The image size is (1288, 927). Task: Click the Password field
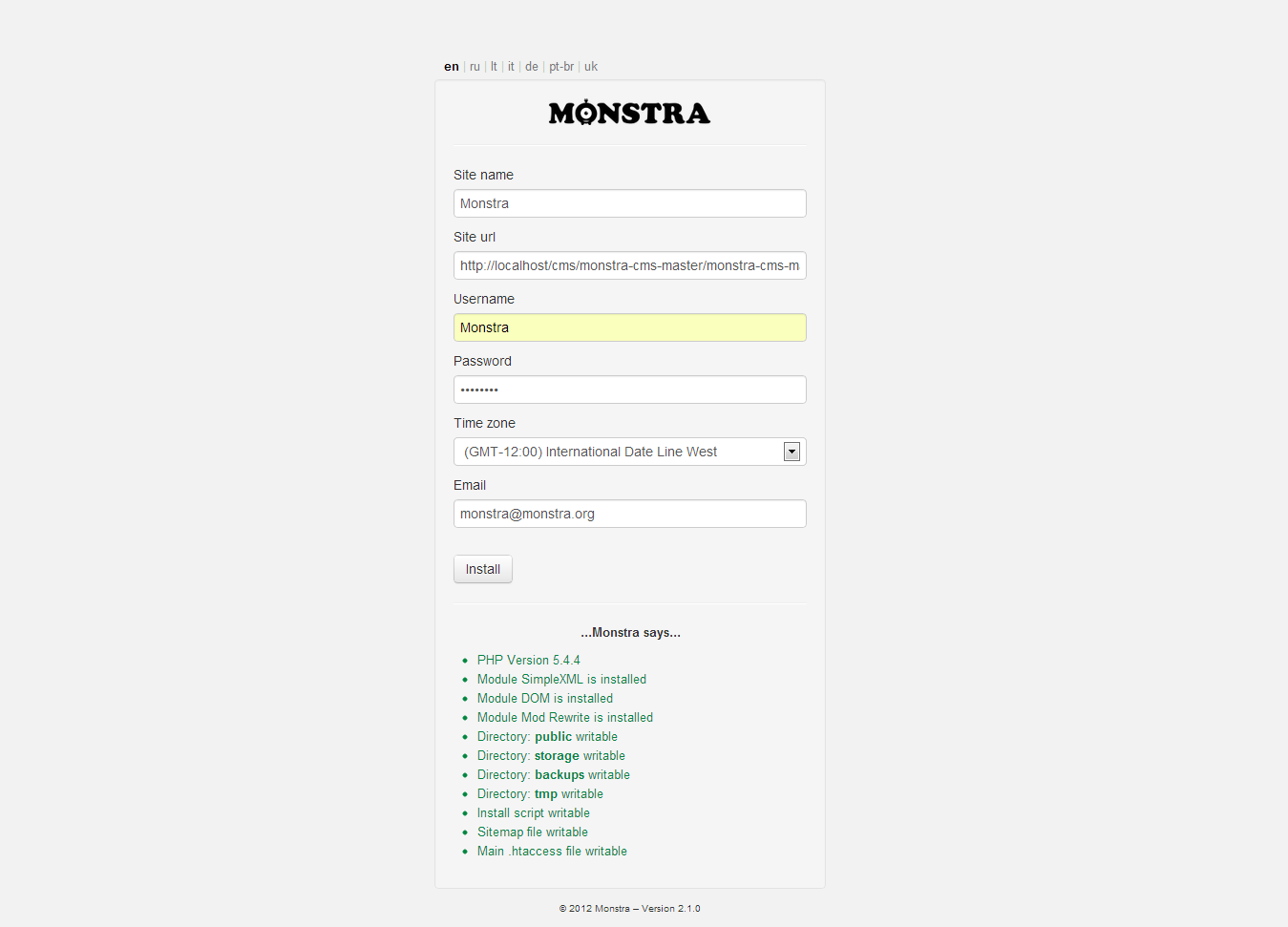629,390
